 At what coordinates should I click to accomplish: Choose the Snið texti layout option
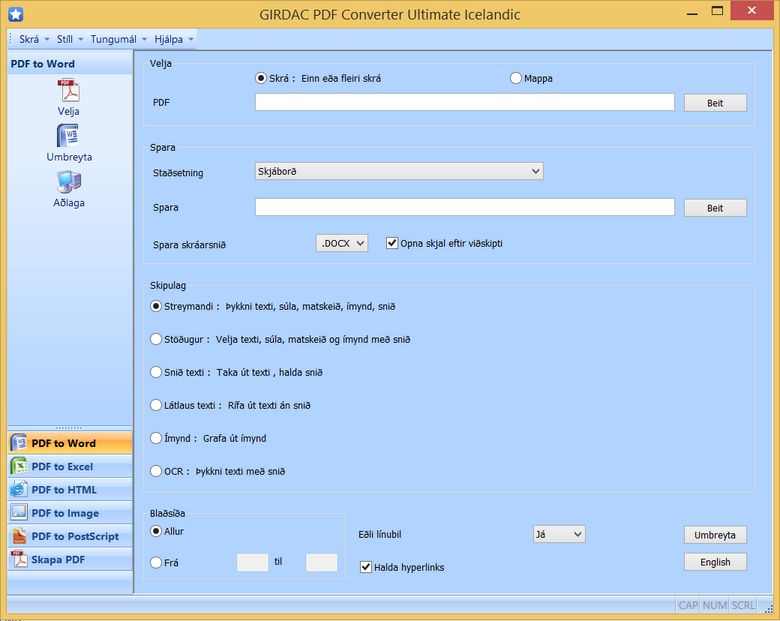pos(156,372)
